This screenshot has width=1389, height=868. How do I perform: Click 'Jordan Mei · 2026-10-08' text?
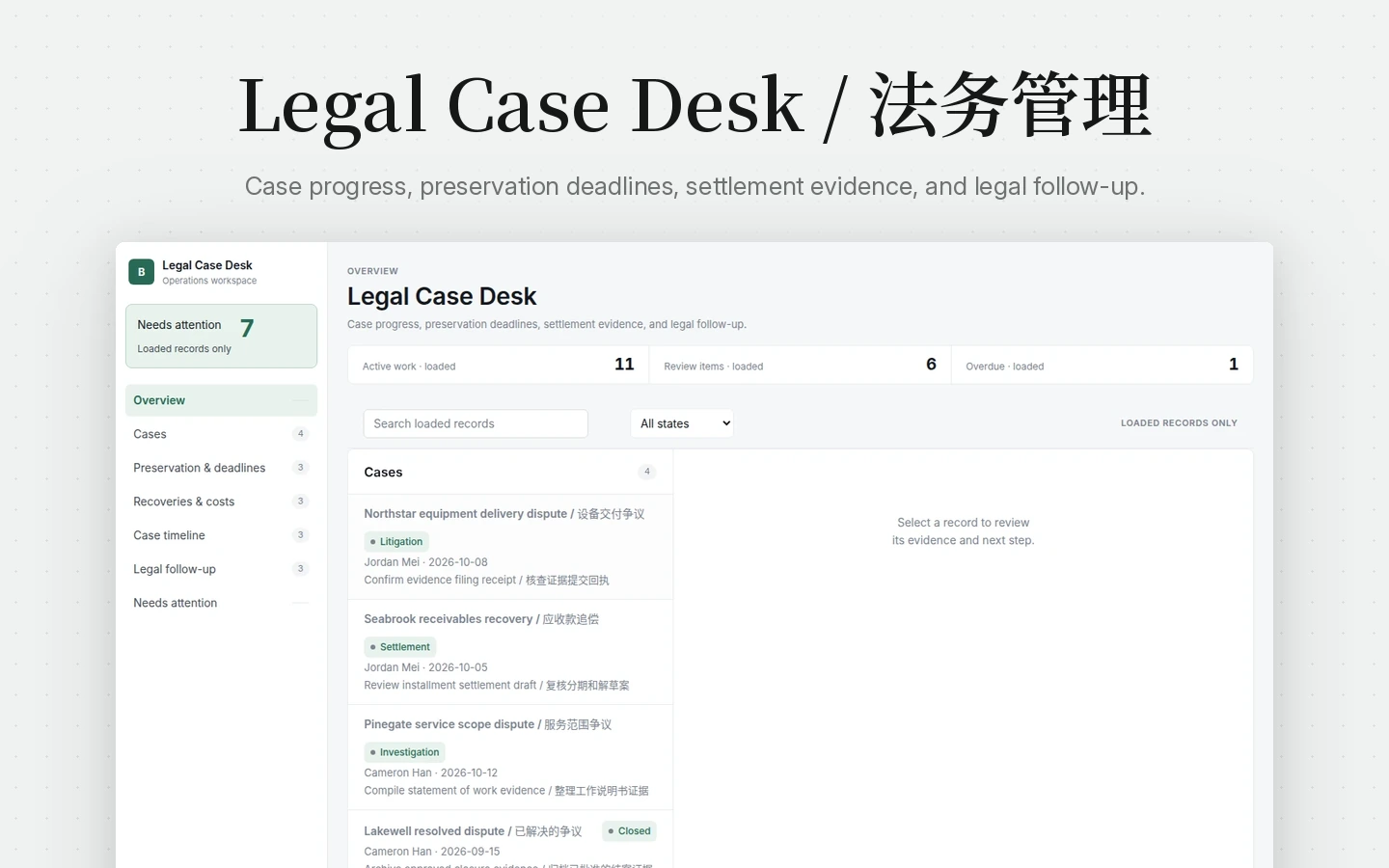coord(425,562)
